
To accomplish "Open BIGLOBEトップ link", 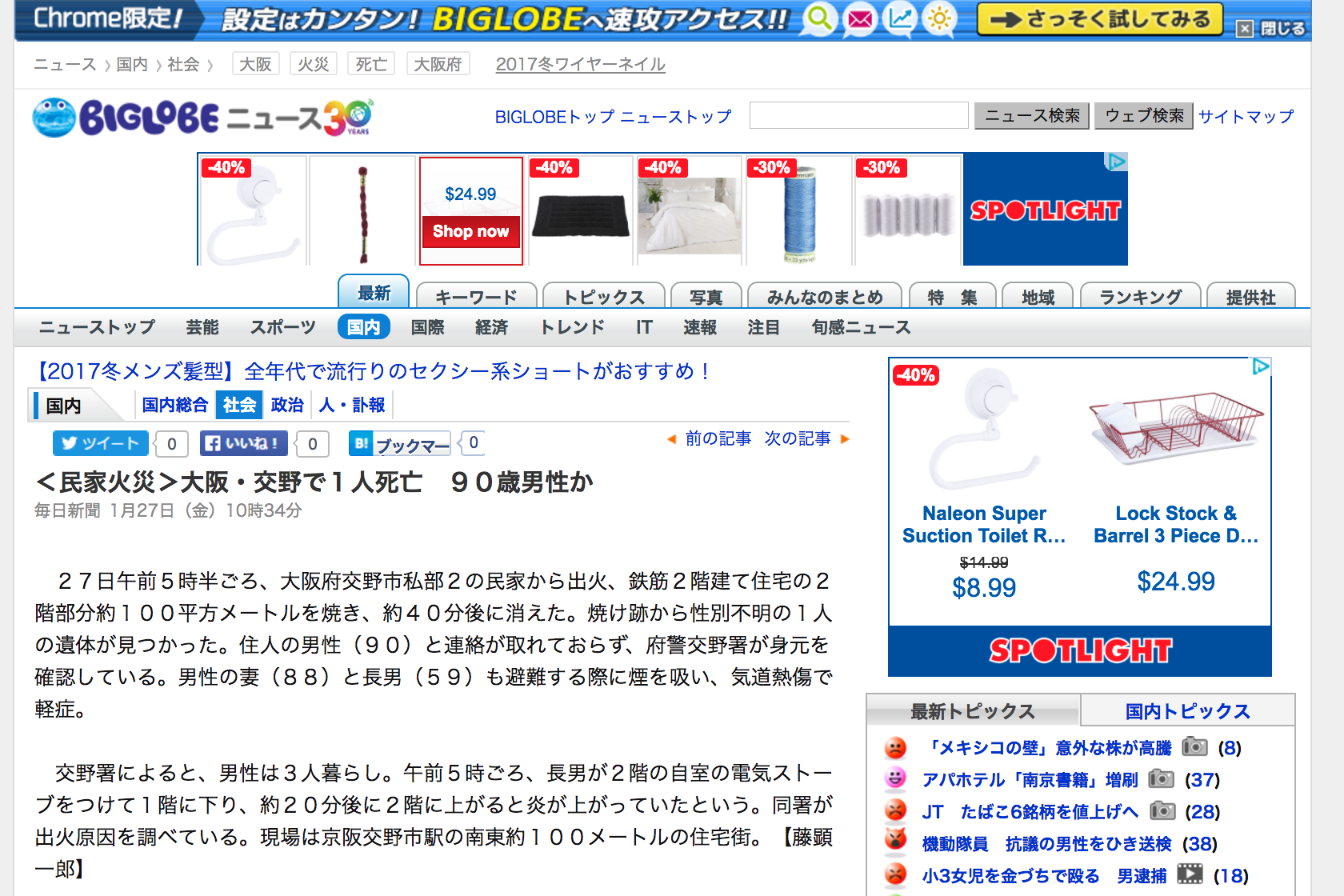I will [x=554, y=117].
